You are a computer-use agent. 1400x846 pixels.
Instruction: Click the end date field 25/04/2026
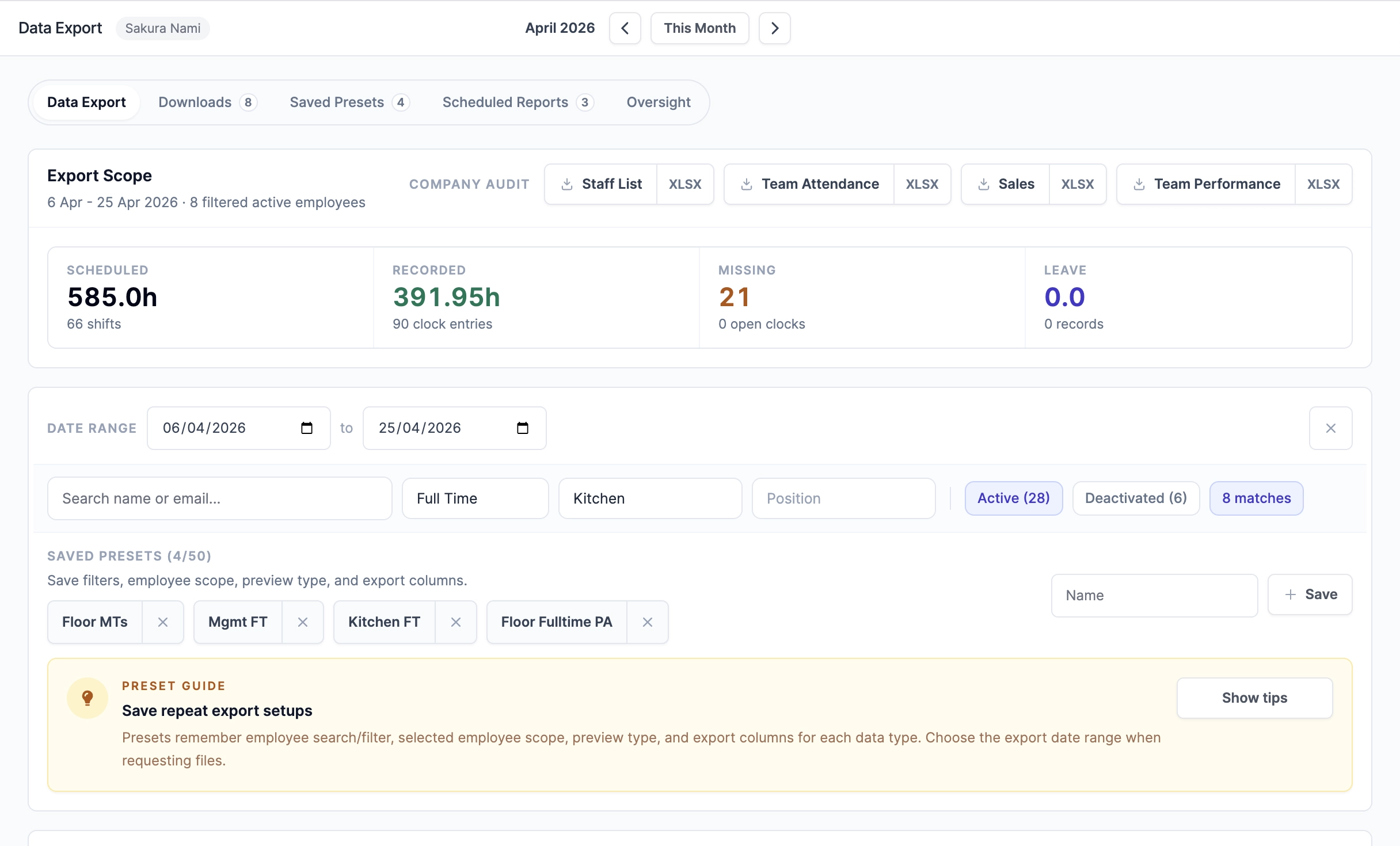click(x=455, y=428)
